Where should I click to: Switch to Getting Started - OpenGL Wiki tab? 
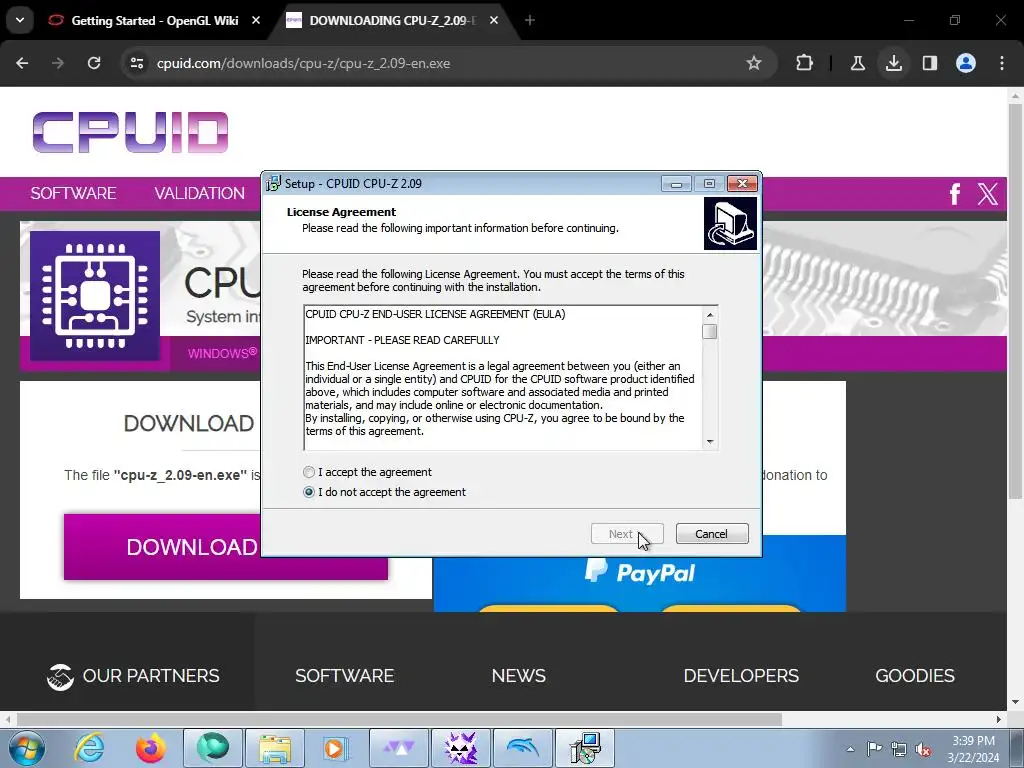click(155, 21)
